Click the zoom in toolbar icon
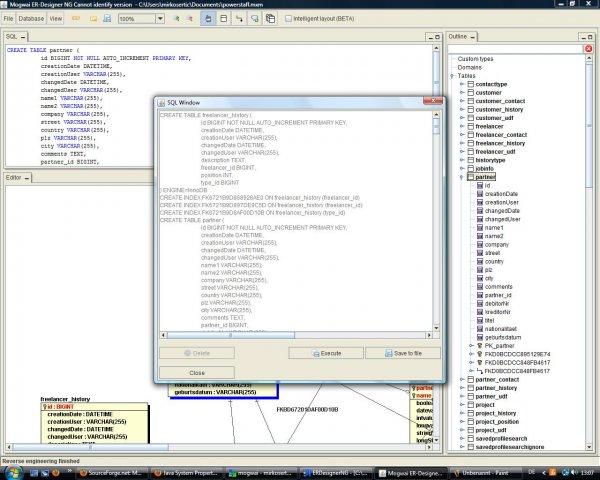The width and height of the screenshot is (600, 480). (176, 18)
